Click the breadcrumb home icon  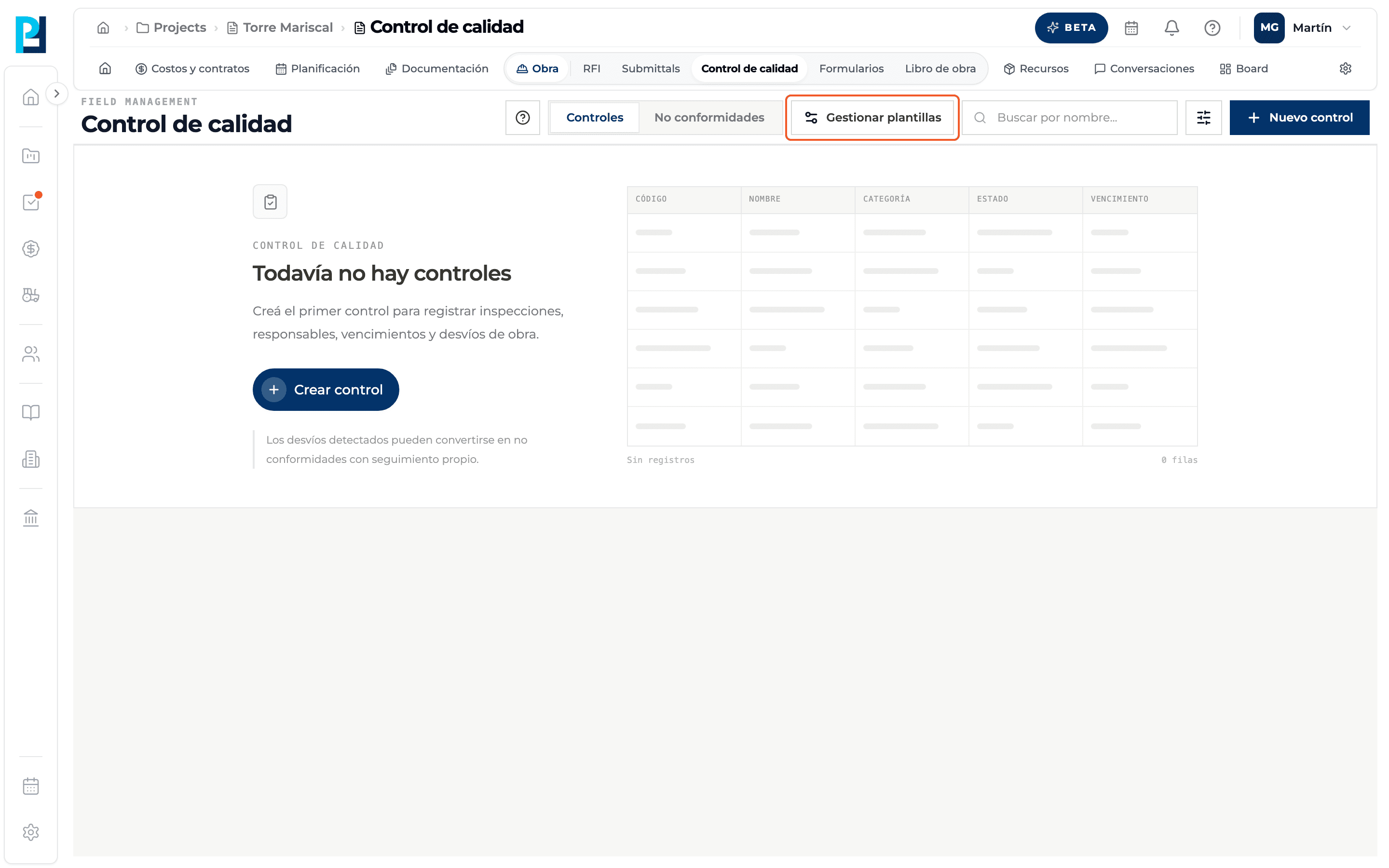point(103,27)
